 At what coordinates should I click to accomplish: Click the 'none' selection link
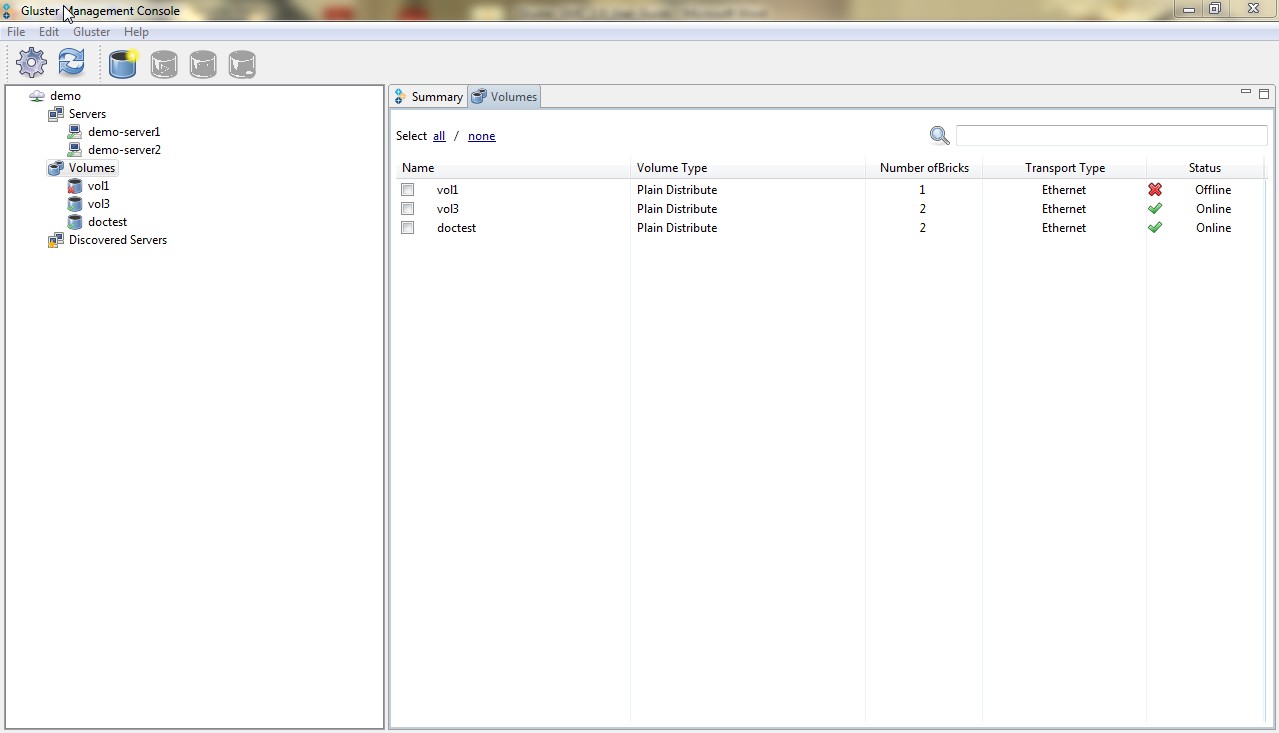481,136
